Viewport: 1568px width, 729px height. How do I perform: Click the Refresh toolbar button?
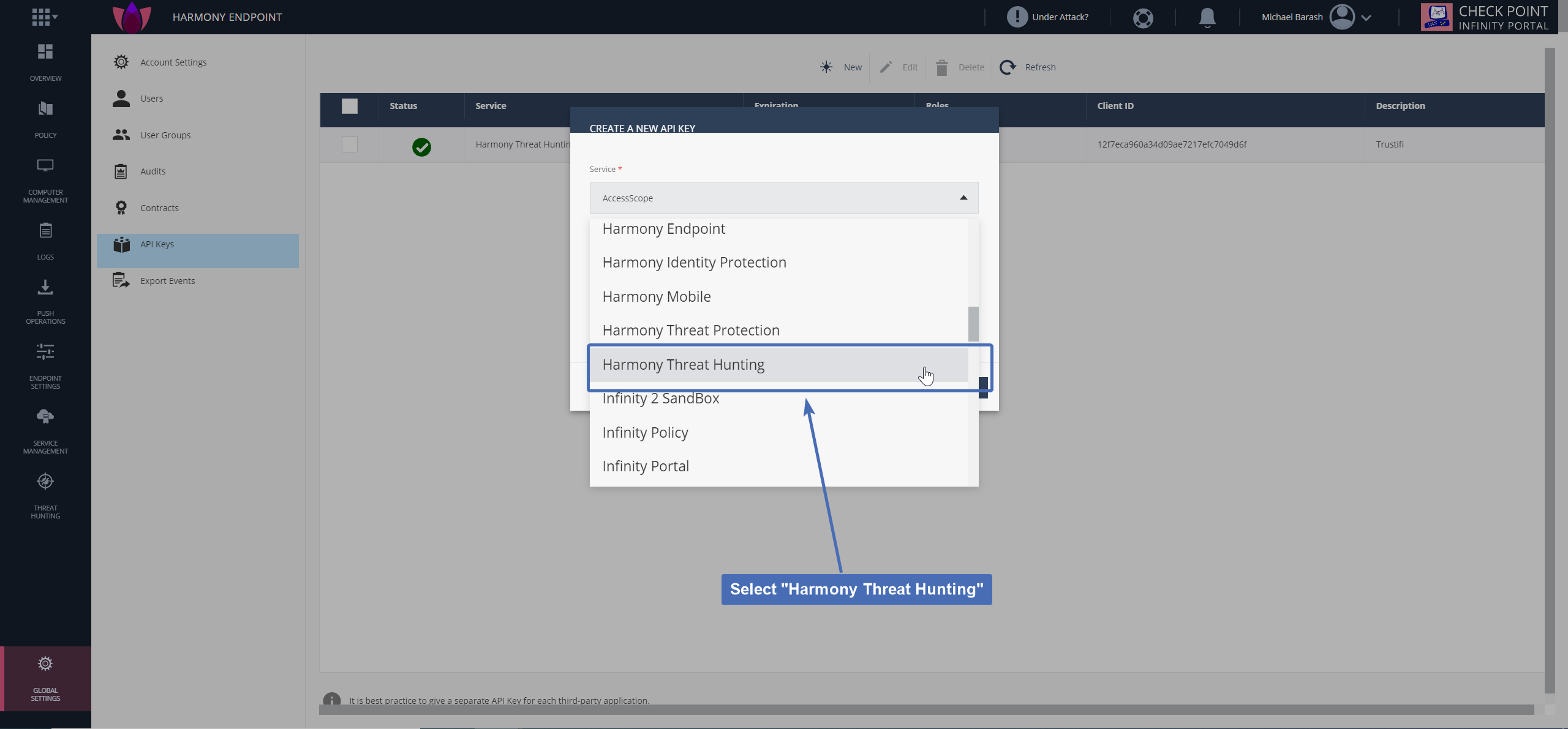(x=1028, y=67)
